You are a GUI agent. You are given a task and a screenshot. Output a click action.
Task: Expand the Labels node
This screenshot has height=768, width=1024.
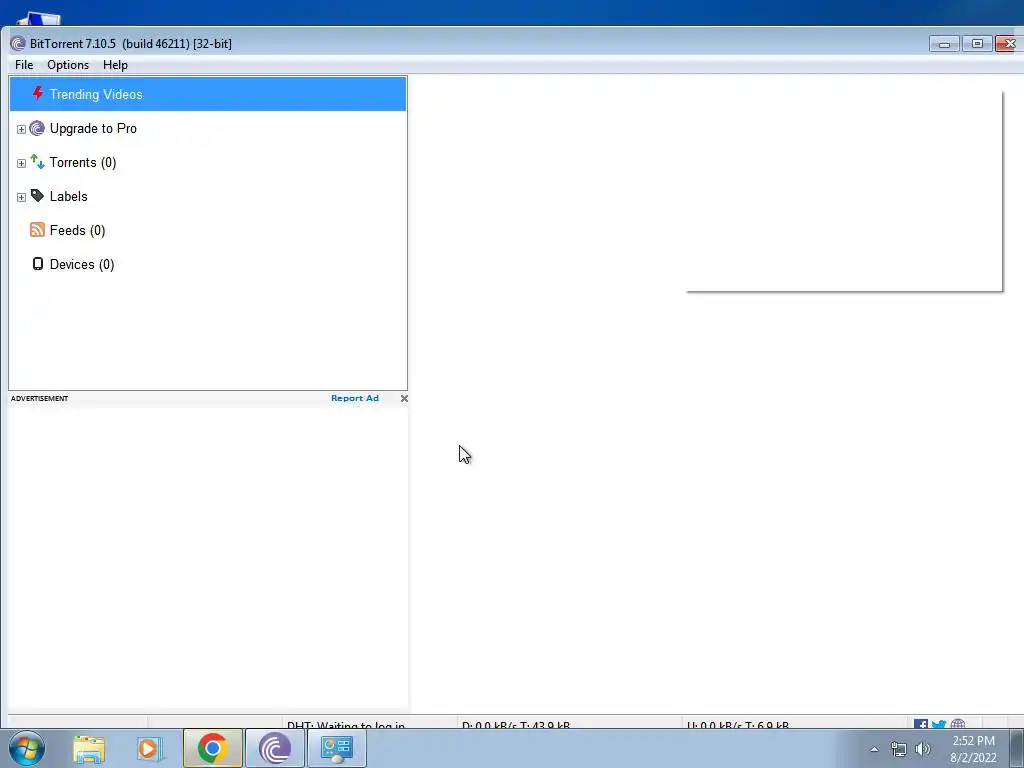pyautogui.click(x=22, y=197)
